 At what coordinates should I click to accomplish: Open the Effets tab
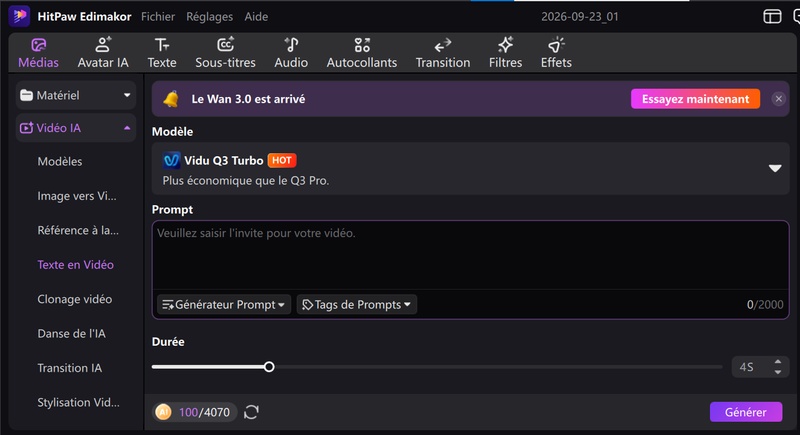tap(556, 53)
